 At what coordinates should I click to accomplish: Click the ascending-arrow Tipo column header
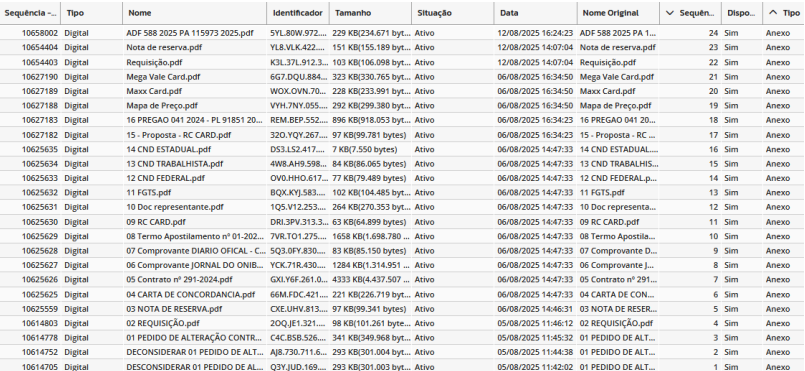tap(784, 13)
